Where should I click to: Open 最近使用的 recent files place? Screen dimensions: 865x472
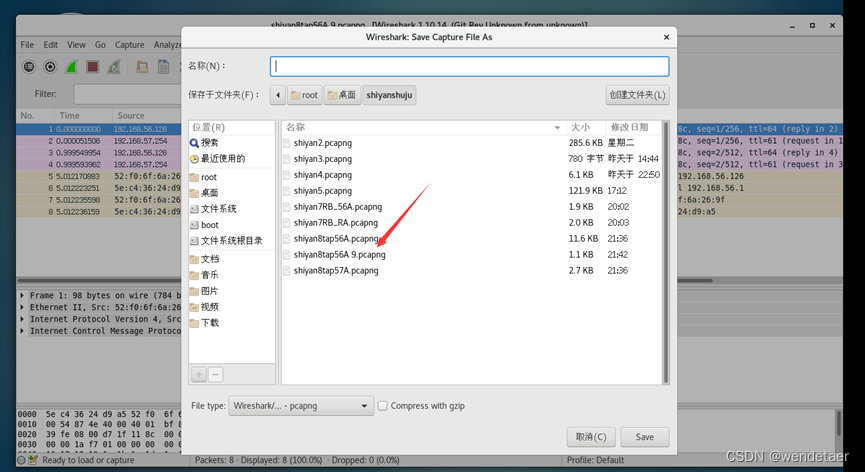[x=217, y=159]
